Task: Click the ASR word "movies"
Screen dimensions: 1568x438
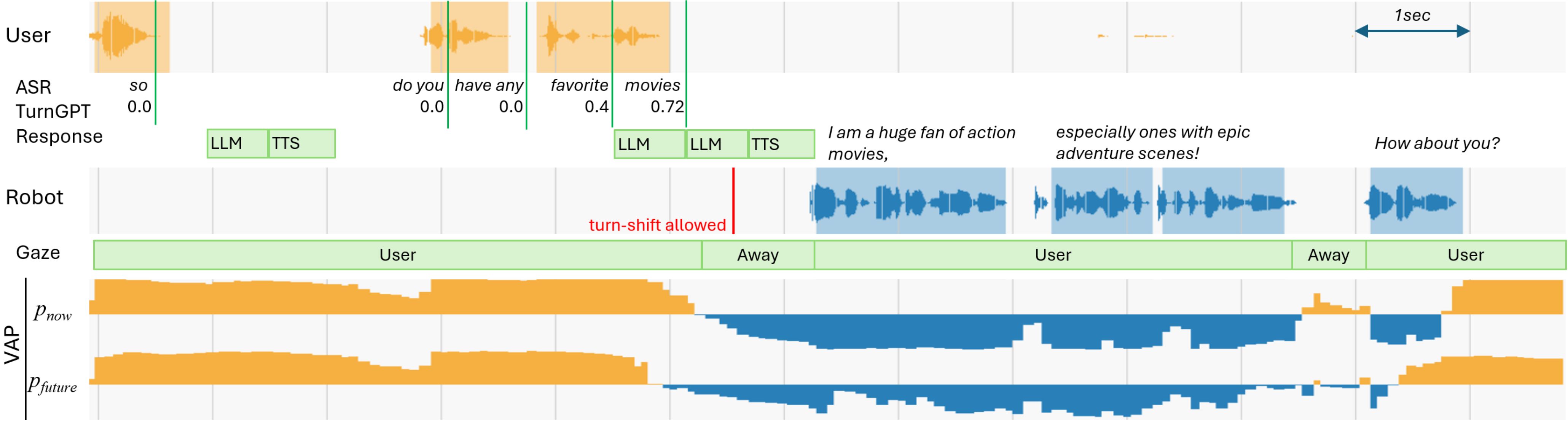Action: pyautogui.click(x=652, y=86)
